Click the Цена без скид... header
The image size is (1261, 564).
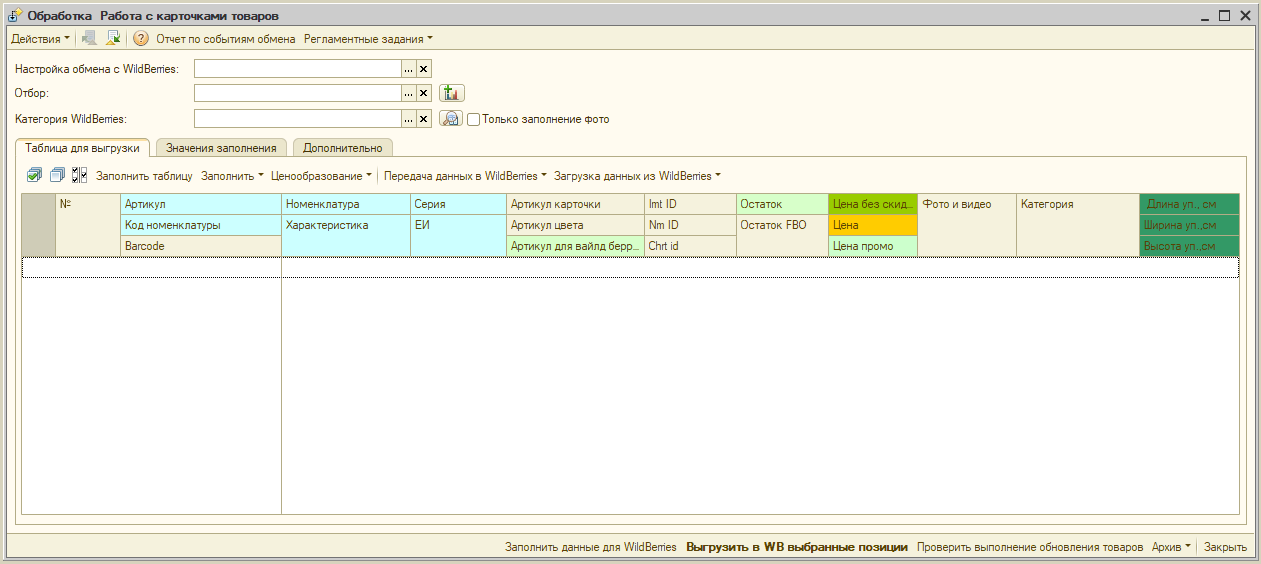873,204
